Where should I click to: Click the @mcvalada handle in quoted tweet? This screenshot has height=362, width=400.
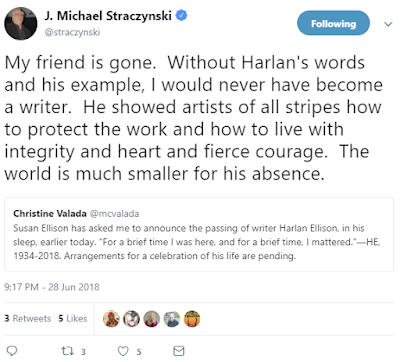114,214
